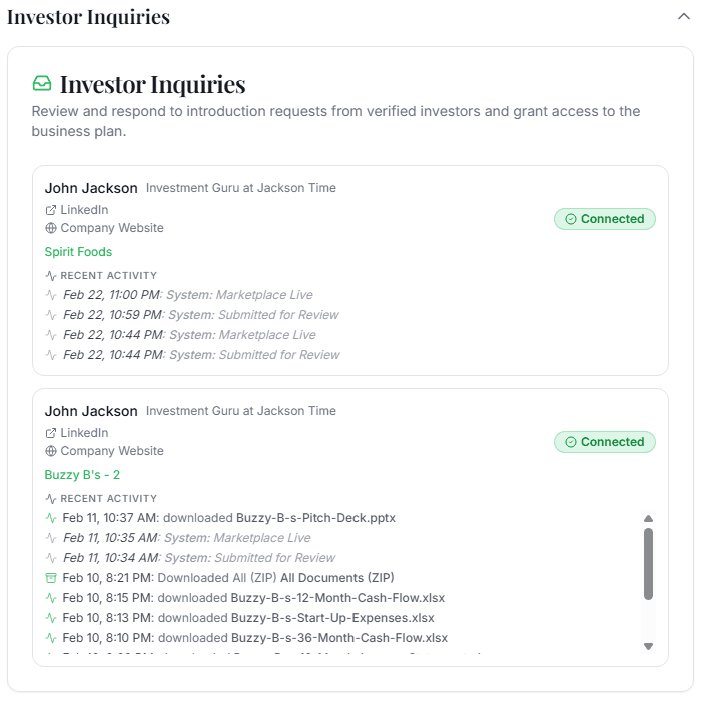Select the Buzzy-B-s-36-Month-Cash-Flow.xlsx entry
Screen dimensions: 706x706
tap(246, 638)
